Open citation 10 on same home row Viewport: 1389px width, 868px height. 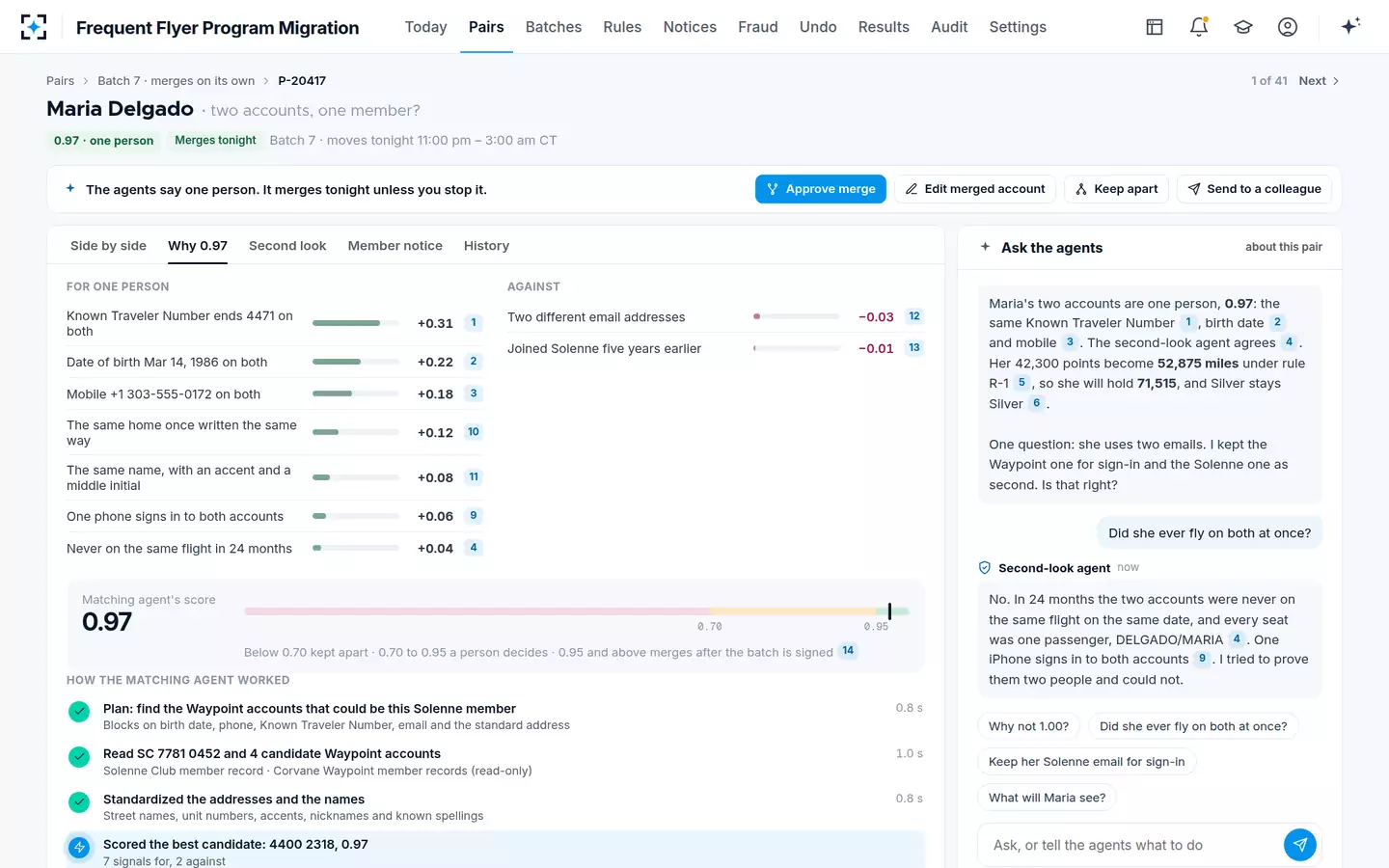click(474, 432)
